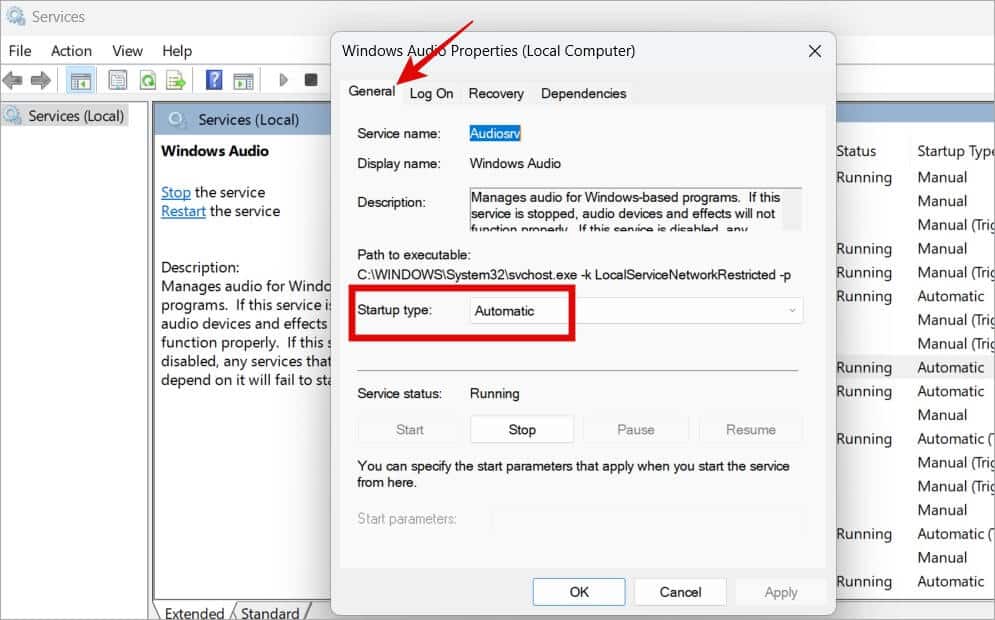Toggle the Show/Hide Console Tree toolbar icon
The width and height of the screenshot is (995, 620).
81,80
